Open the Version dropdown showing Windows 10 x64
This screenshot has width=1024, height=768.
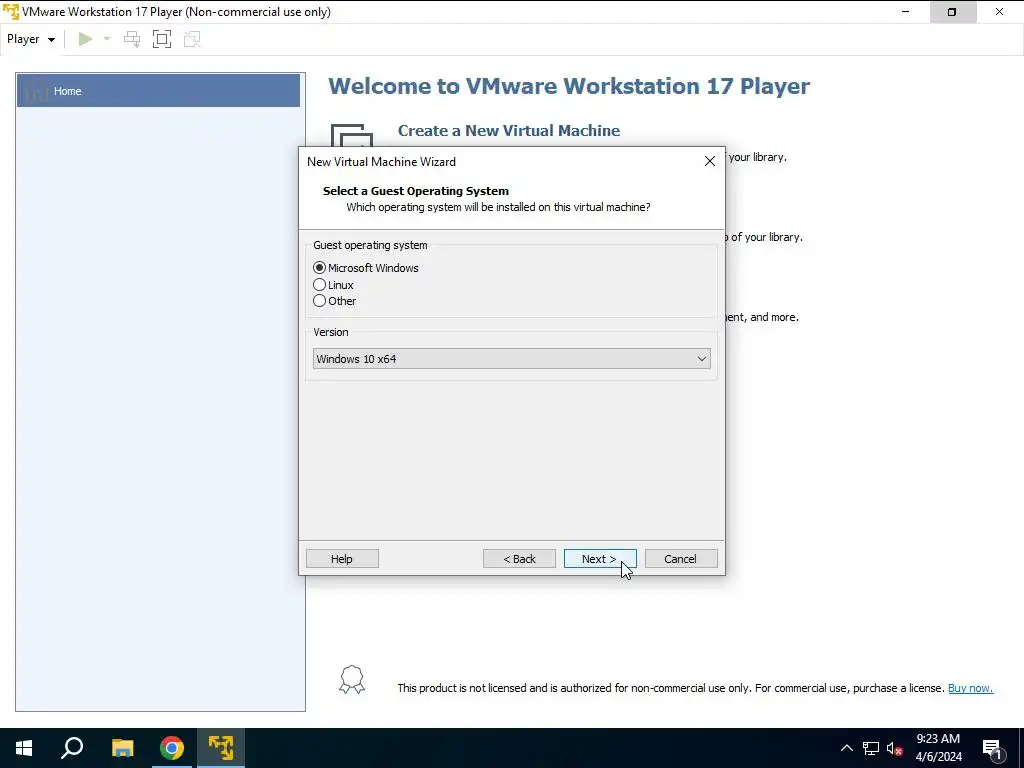click(x=511, y=359)
